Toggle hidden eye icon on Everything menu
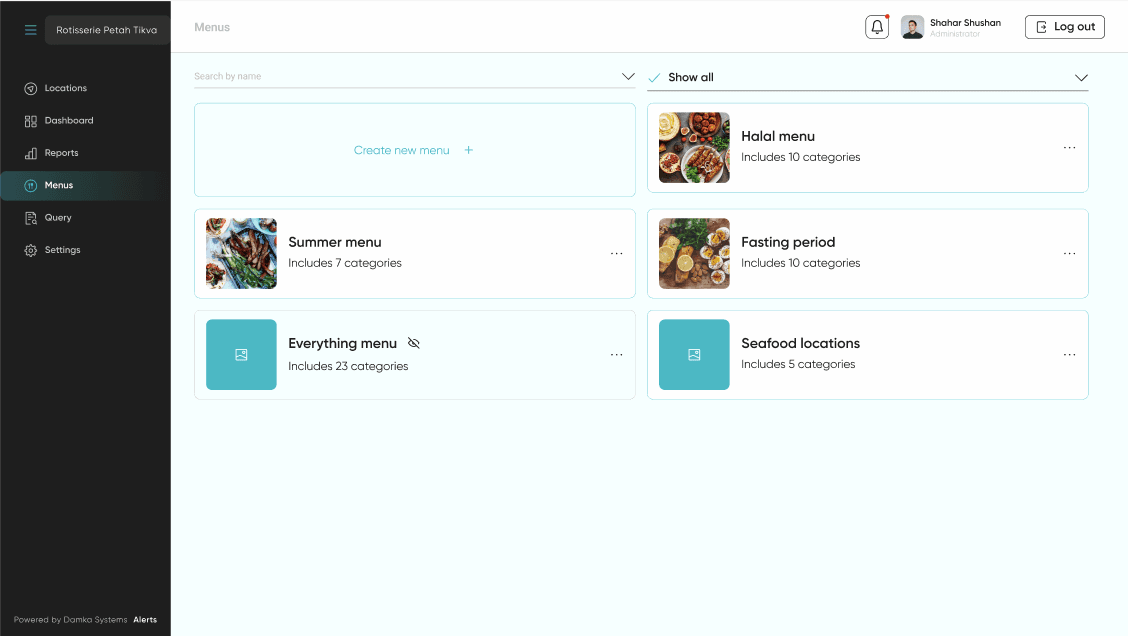 414,343
